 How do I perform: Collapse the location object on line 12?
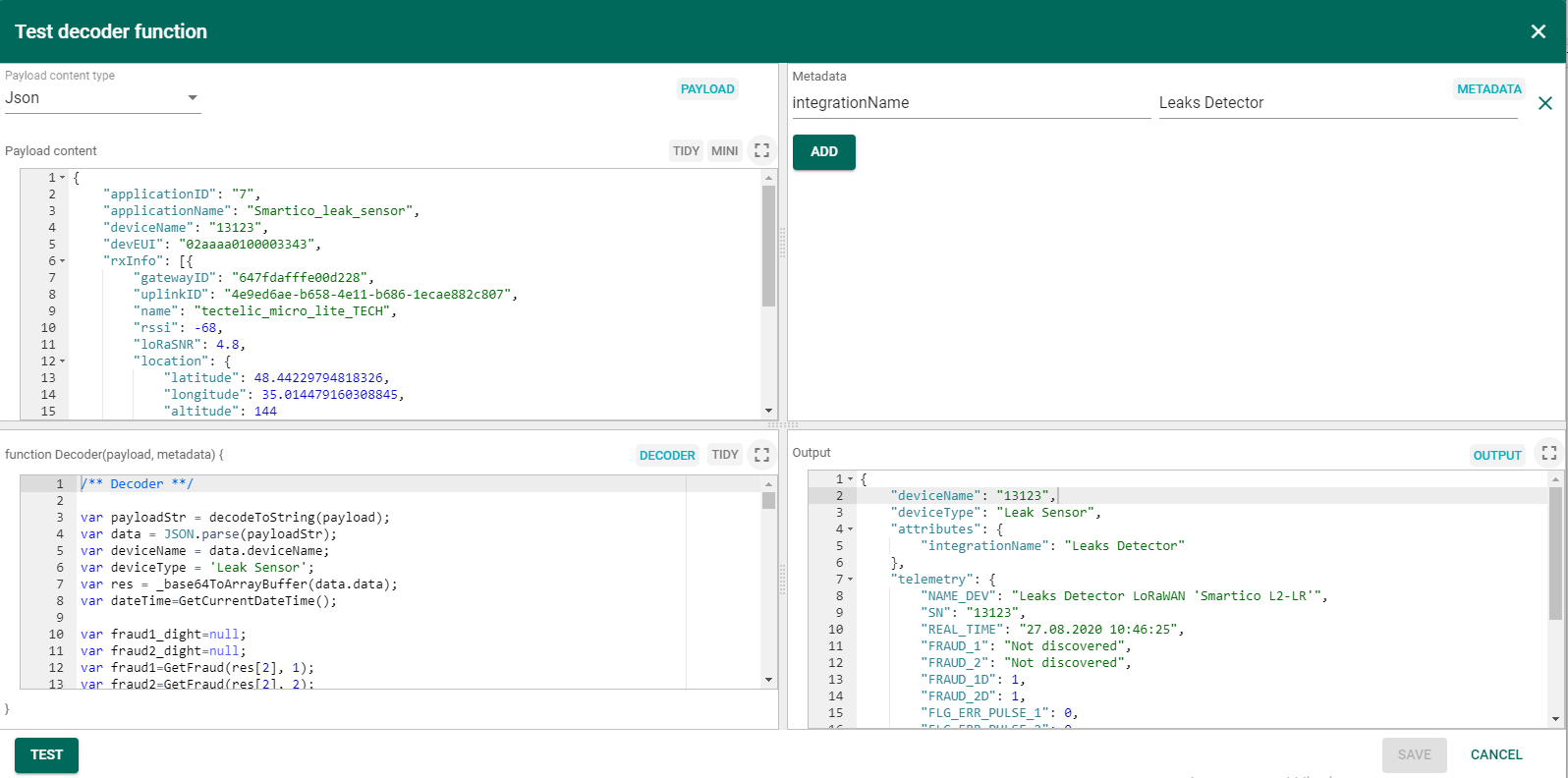(x=63, y=361)
